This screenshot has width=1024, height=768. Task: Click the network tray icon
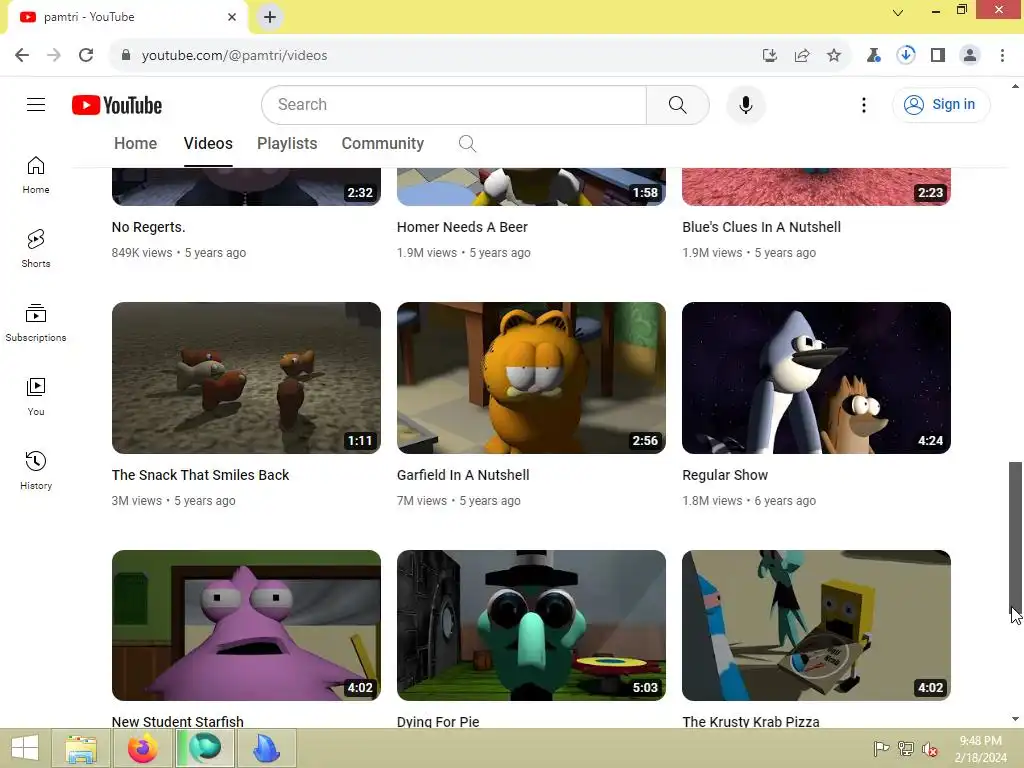905,749
